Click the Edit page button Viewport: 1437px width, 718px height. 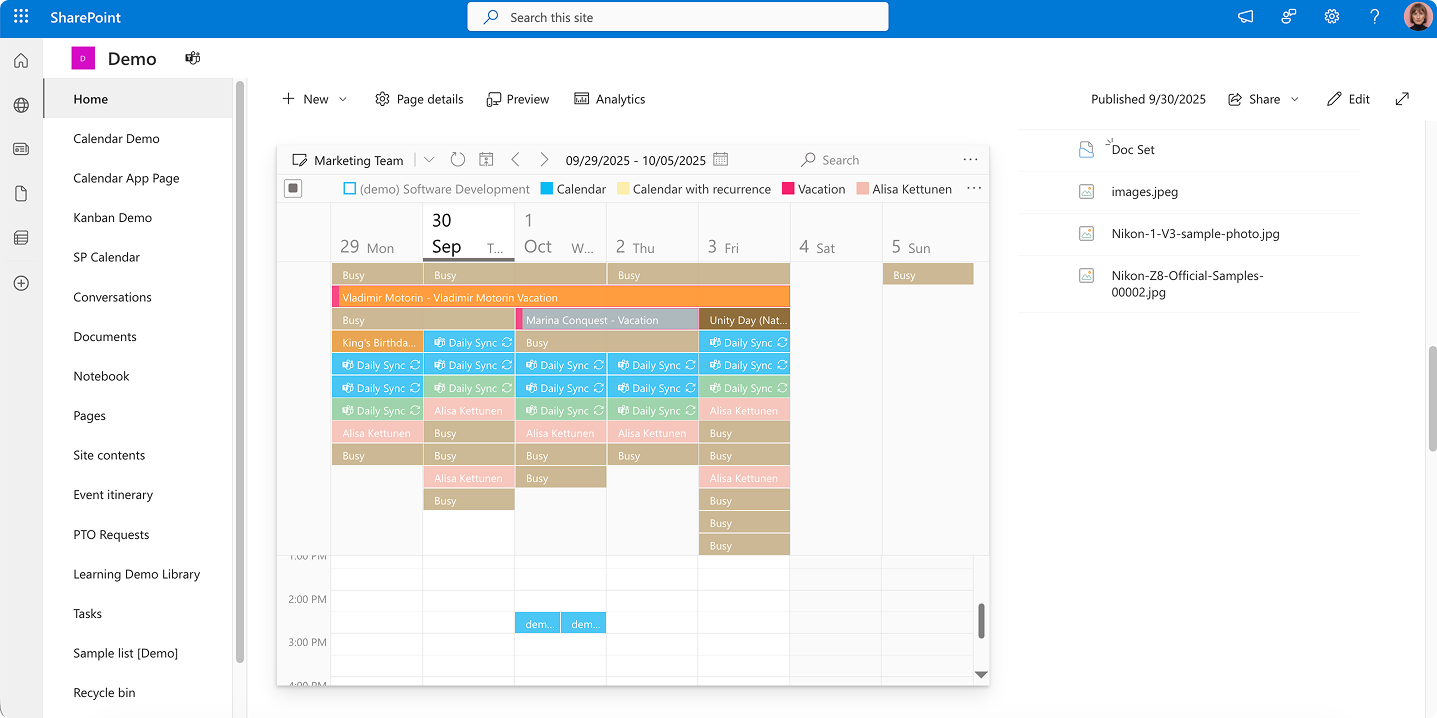click(x=1348, y=99)
